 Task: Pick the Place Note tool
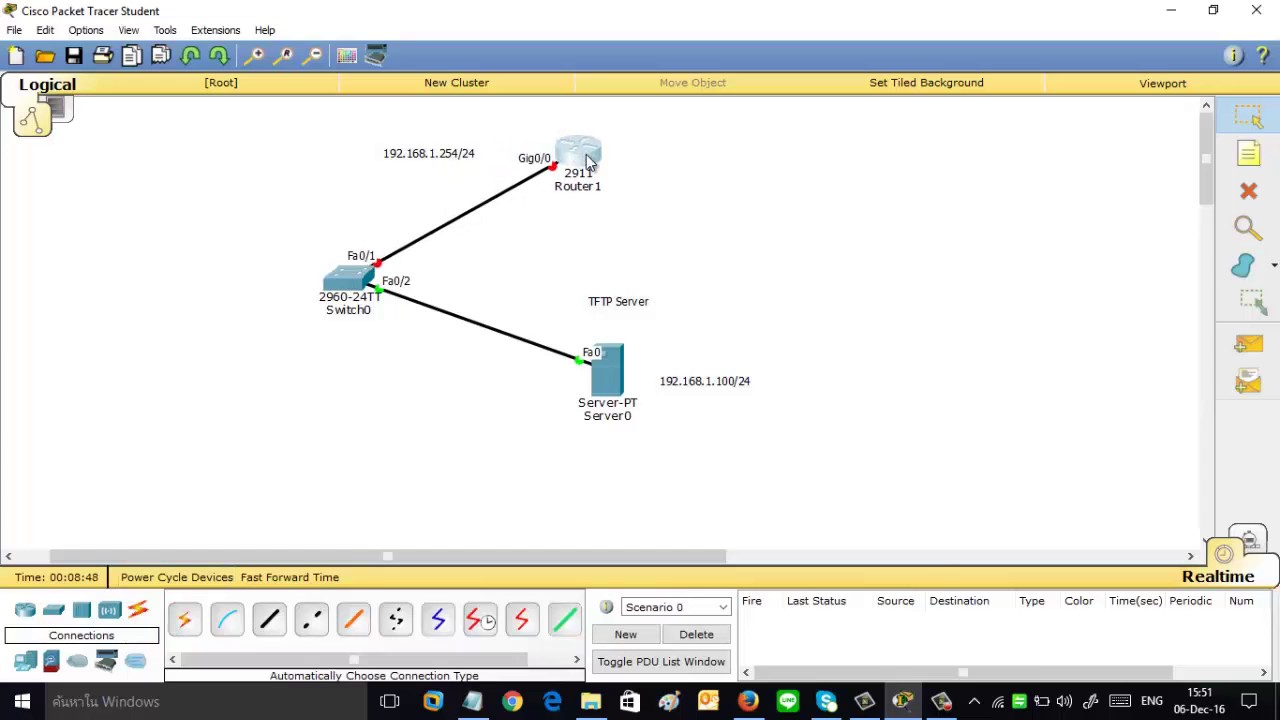pyautogui.click(x=1248, y=153)
